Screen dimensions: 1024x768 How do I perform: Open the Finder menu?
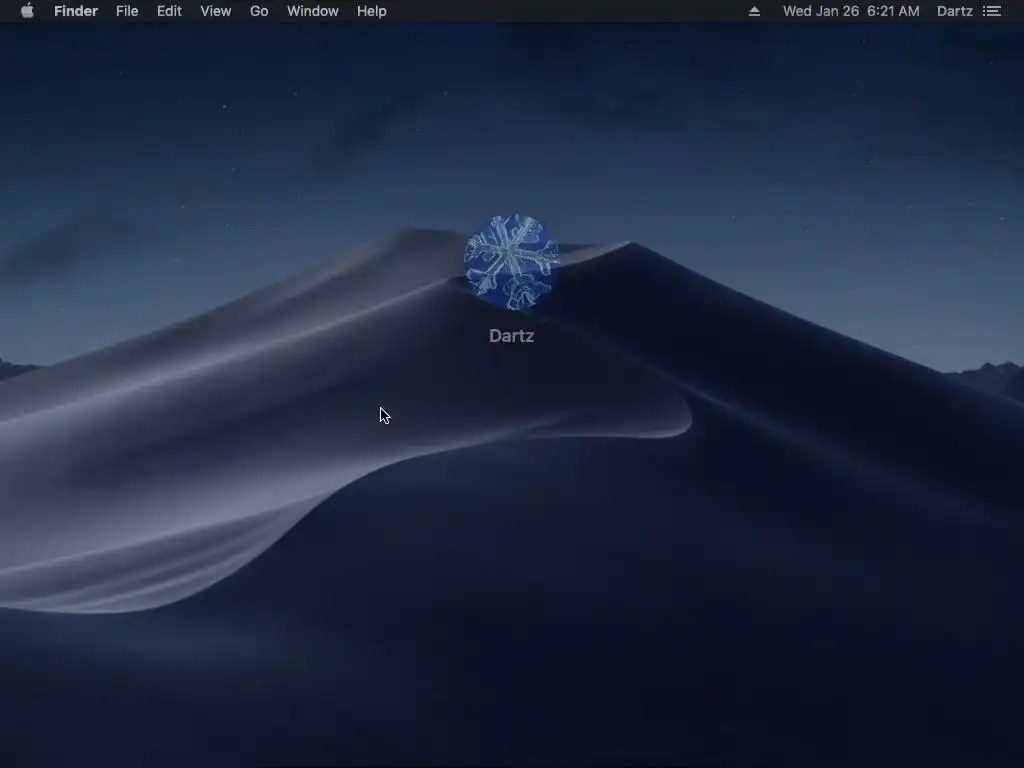[x=76, y=11]
